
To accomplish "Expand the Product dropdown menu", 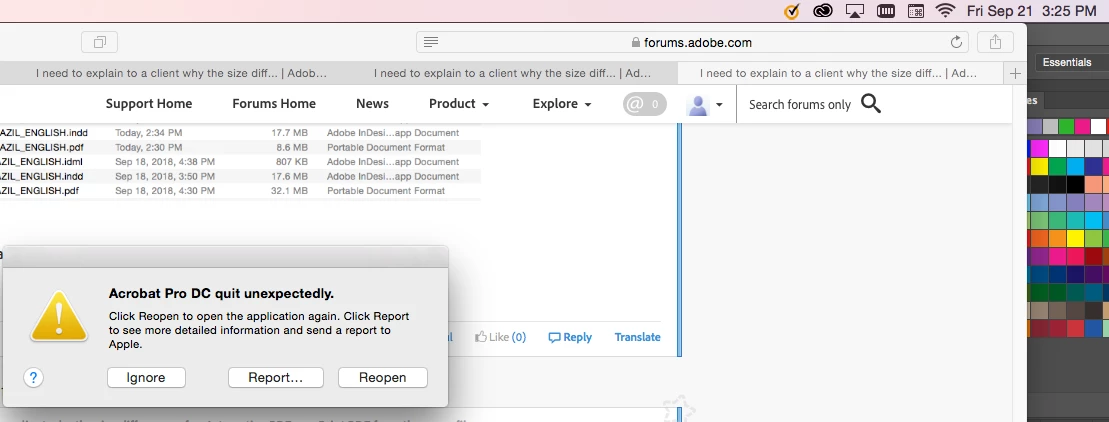I will (x=459, y=104).
